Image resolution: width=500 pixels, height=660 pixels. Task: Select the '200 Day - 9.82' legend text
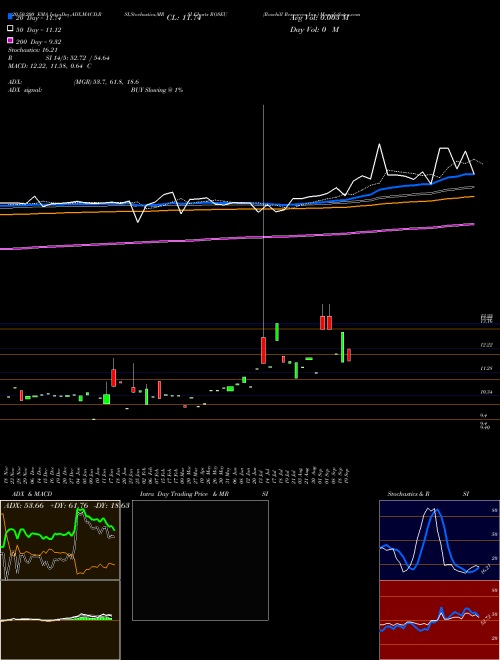[38, 42]
